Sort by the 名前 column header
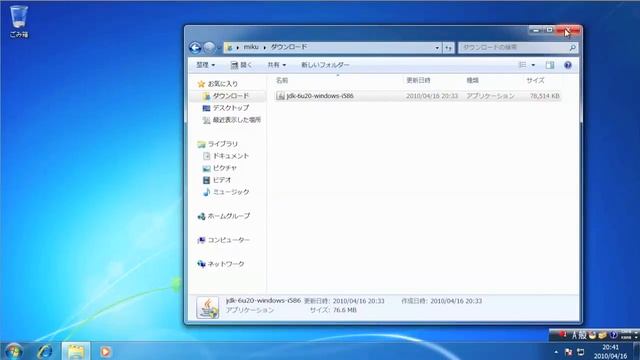 pyautogui.click(x=282, y=80)
